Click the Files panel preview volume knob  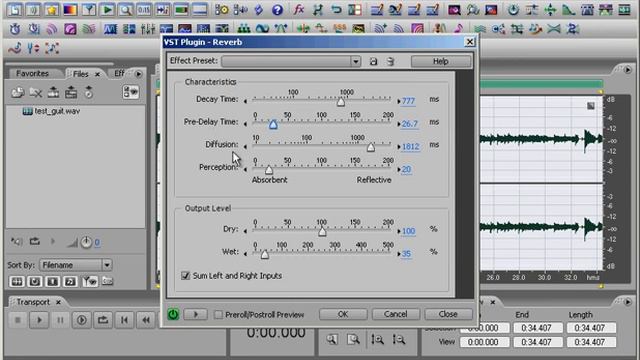86,242
